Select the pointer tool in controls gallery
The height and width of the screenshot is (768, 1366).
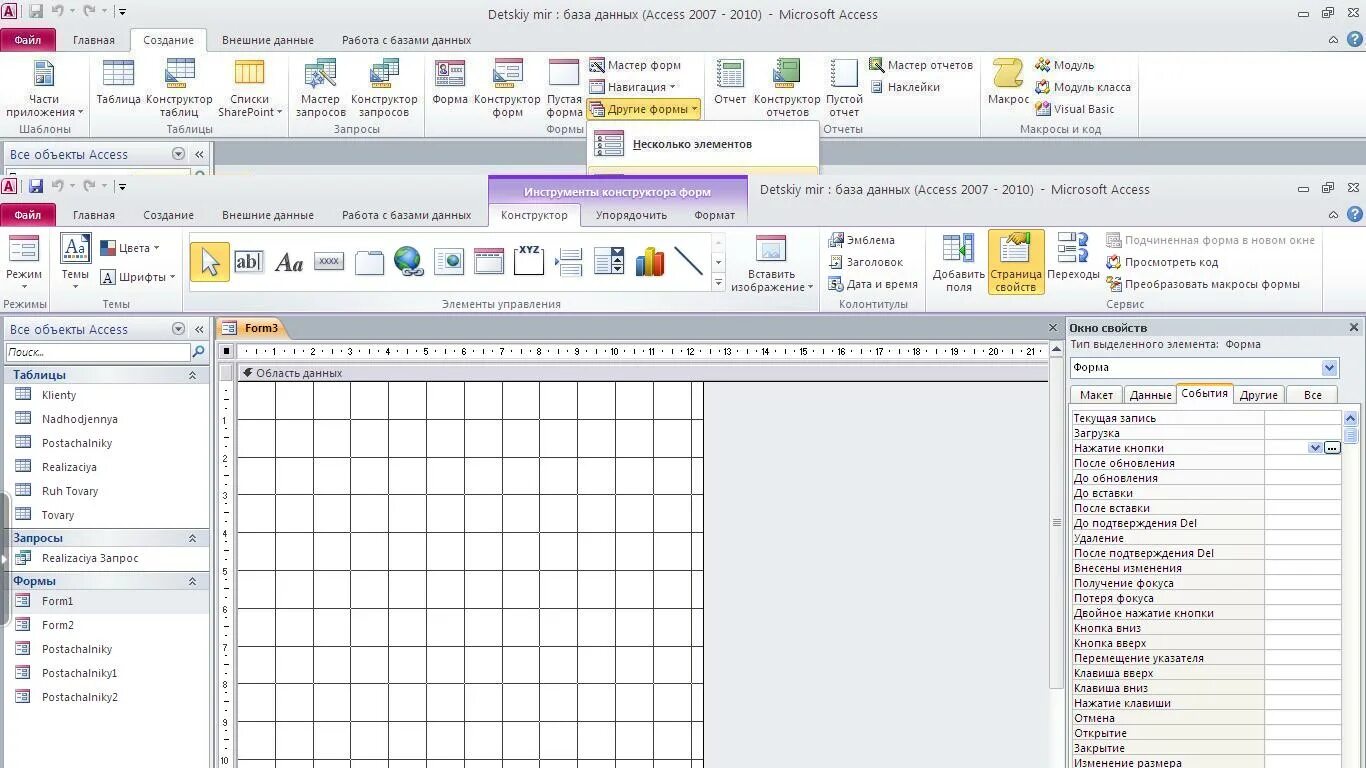[x=210, y=262]
